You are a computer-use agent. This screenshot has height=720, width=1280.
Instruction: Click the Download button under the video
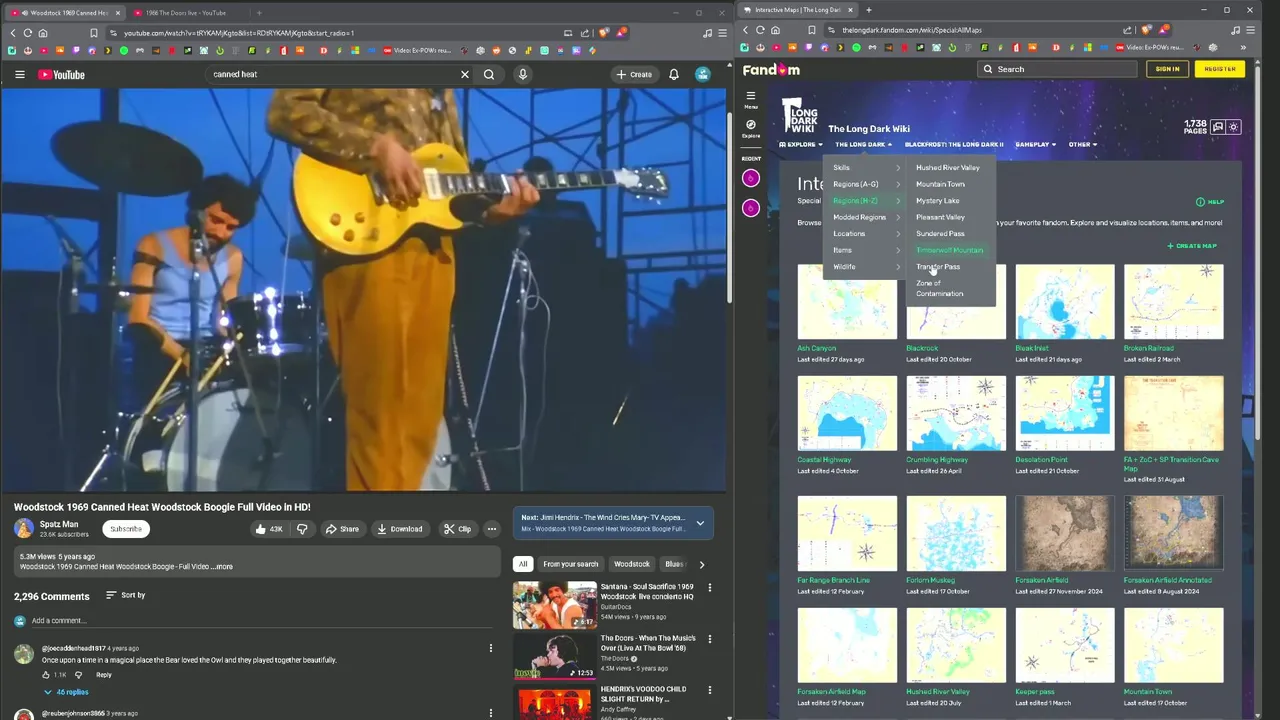coord(399,529)
